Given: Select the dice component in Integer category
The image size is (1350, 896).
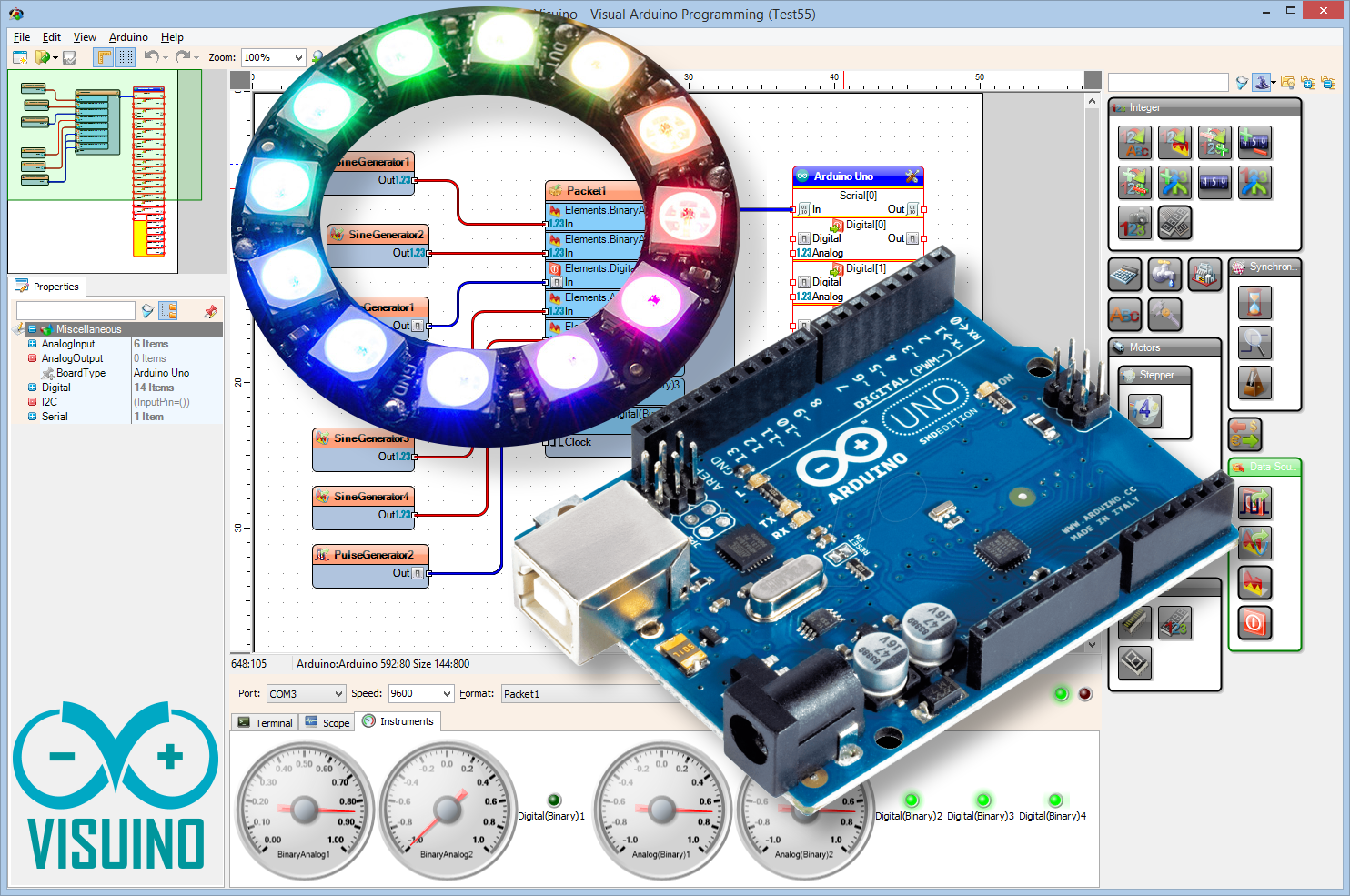Looking at the screenshot, I should (x=1176, y=222).
